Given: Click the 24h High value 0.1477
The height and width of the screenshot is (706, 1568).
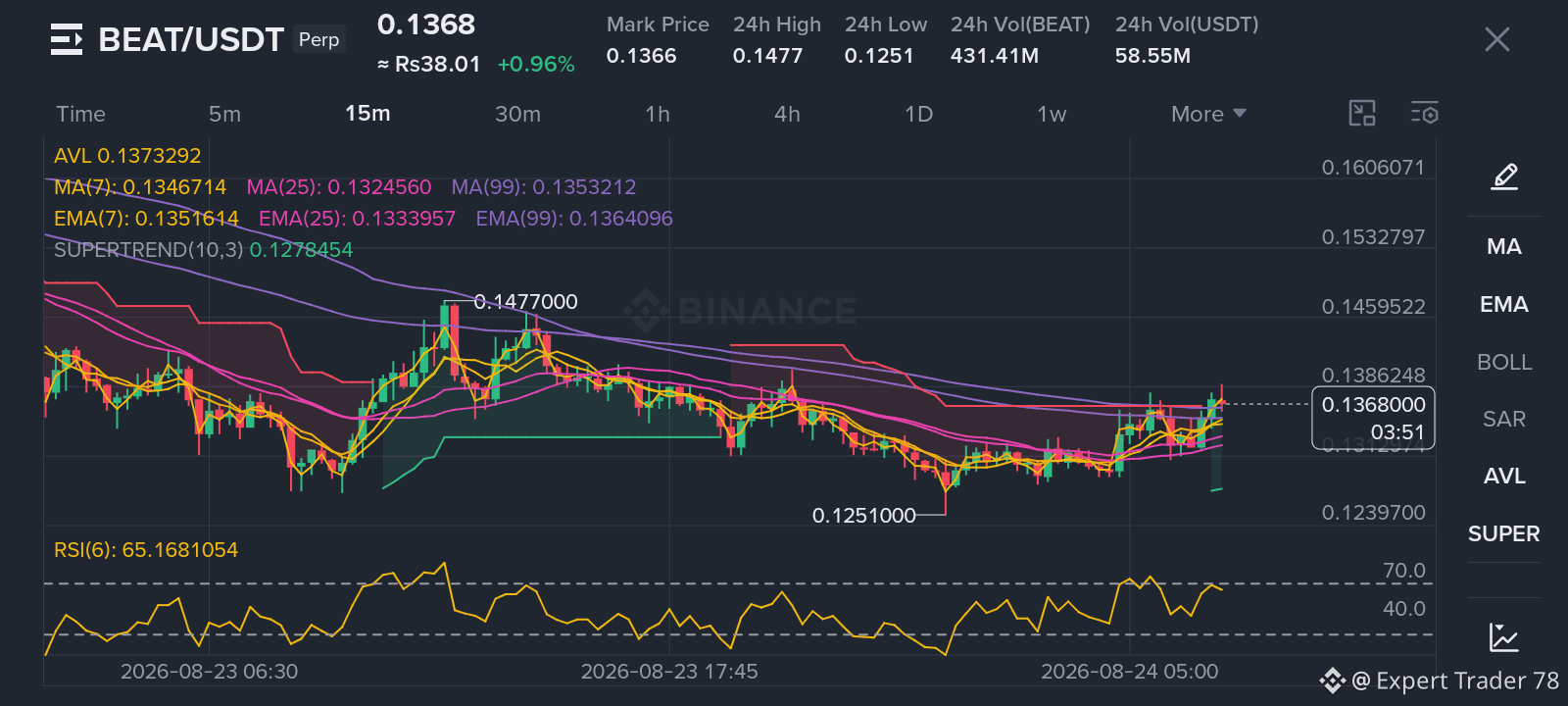Looking at the screenshot, I should [767, 56].
